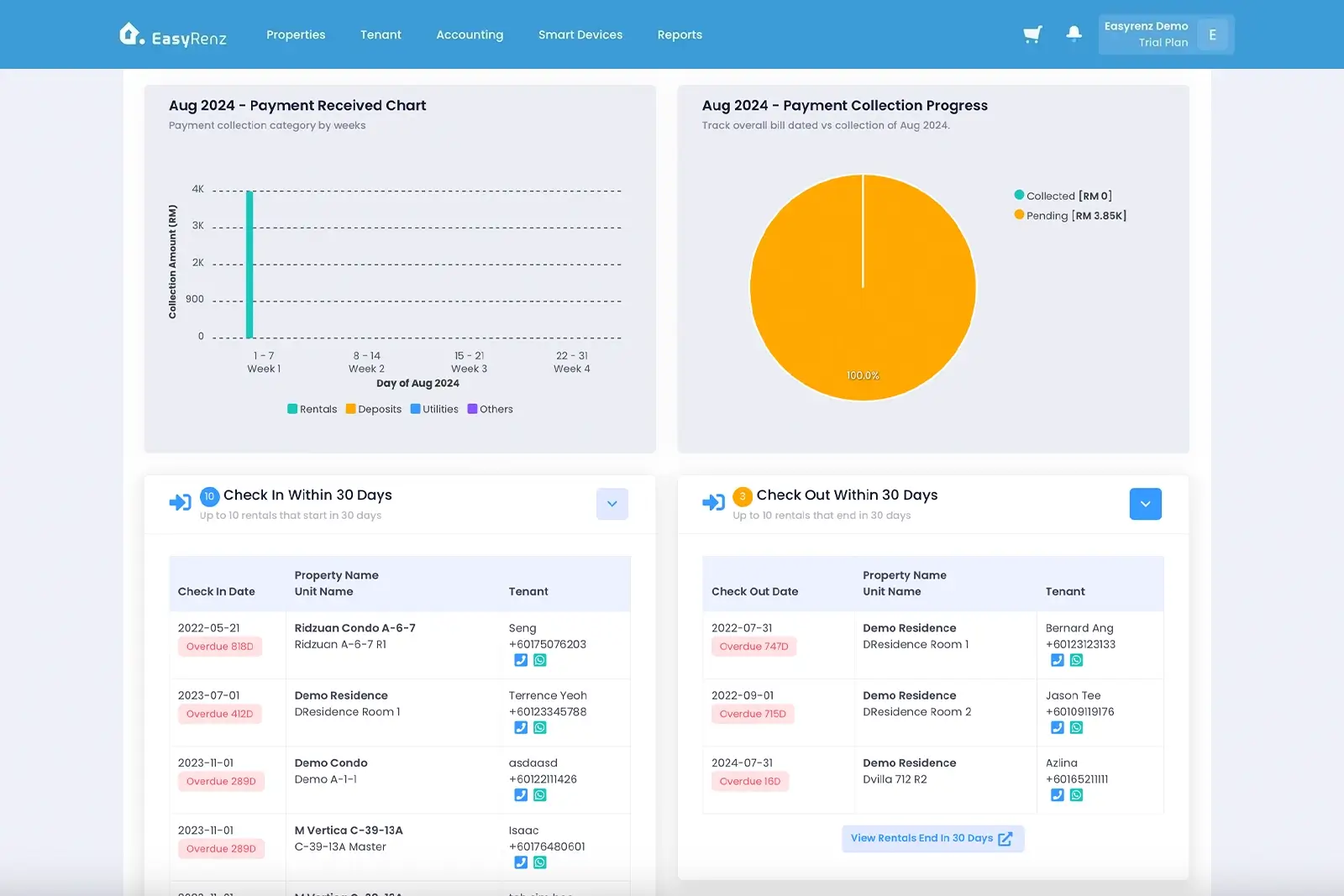1344x896 pixels.
Task: Click the EasyRenz home logo
Action: click(173, 35)
